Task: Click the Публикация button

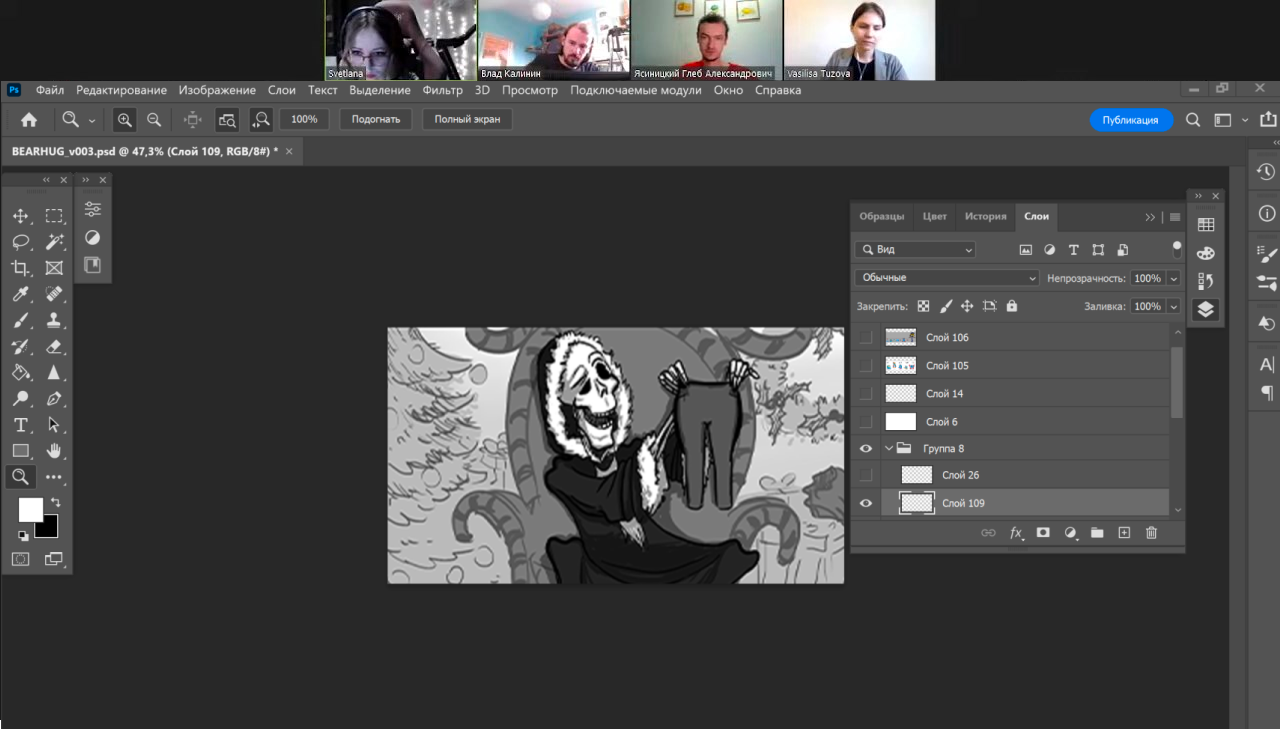Action: 1131,120
